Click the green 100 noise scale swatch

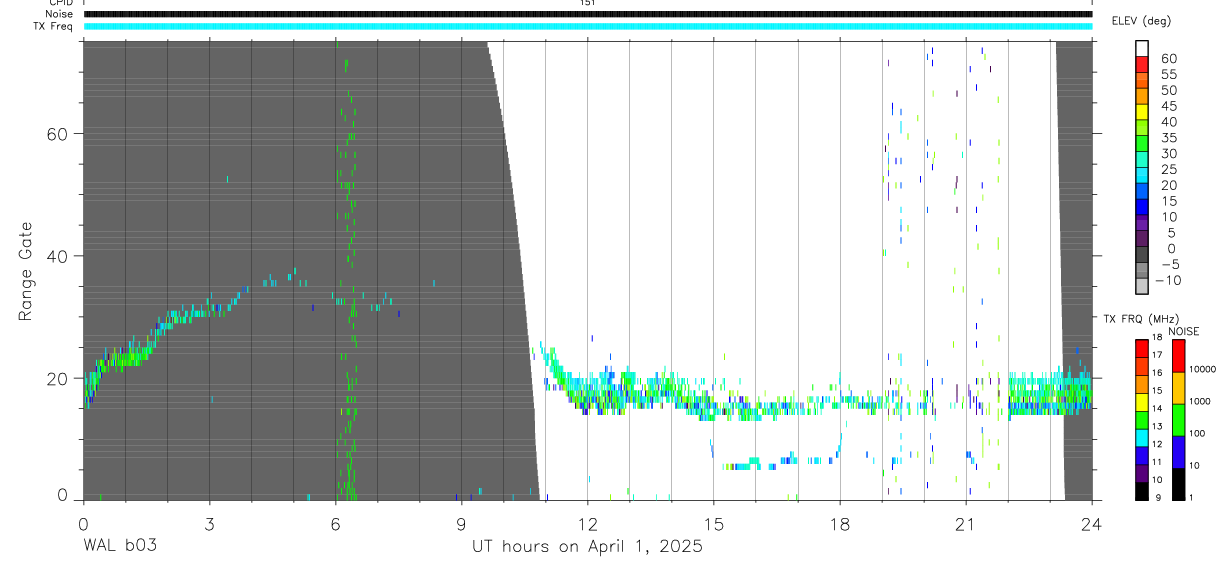[1178, 419]
